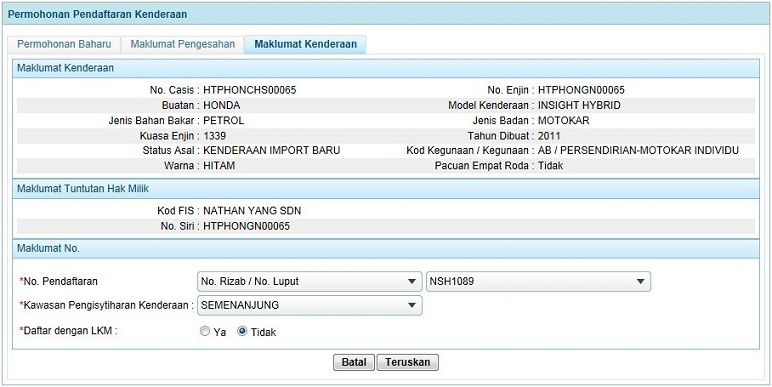This screenshot has width=772, height=387.
Task: Click the Kawasan Pengisytiharan Kenderaan label
Action: point(107,305)
